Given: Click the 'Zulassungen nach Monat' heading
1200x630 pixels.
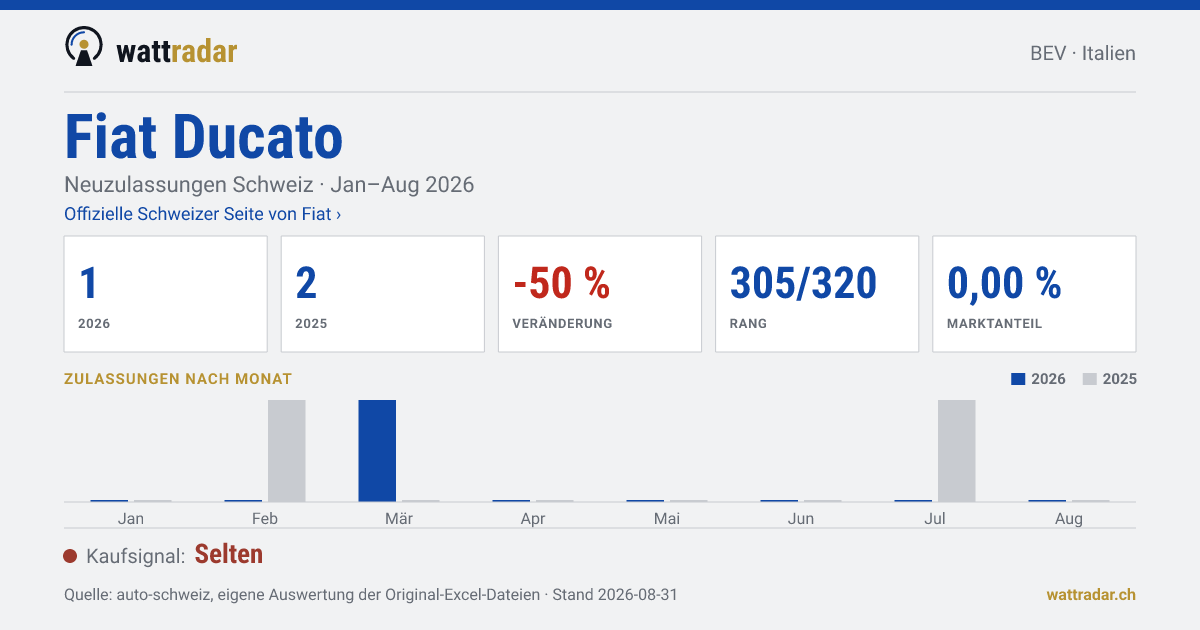Looking at the screenshot, I should tap(178, 379).
